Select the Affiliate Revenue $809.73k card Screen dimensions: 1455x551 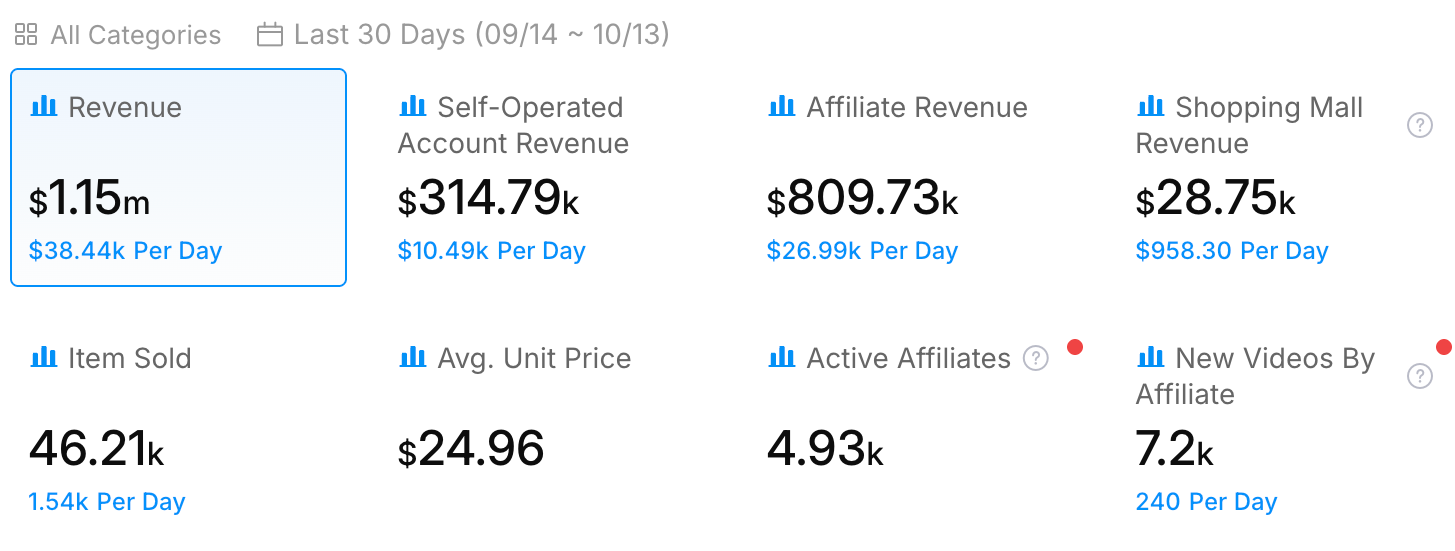pyautogui.click(x=917, y=178)
